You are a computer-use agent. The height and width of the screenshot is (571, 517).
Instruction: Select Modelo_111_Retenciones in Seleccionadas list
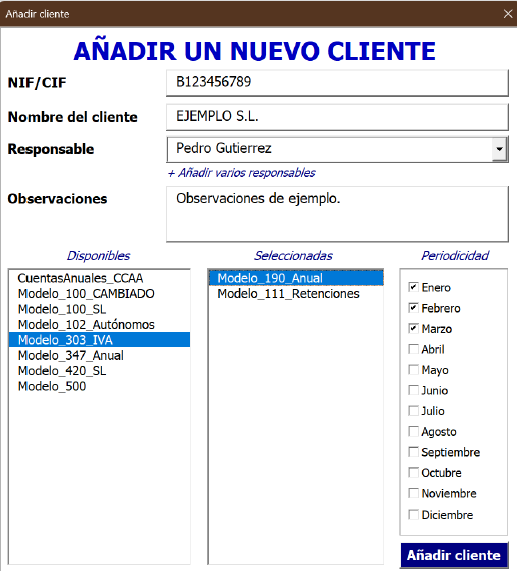(x=296, y=294)
